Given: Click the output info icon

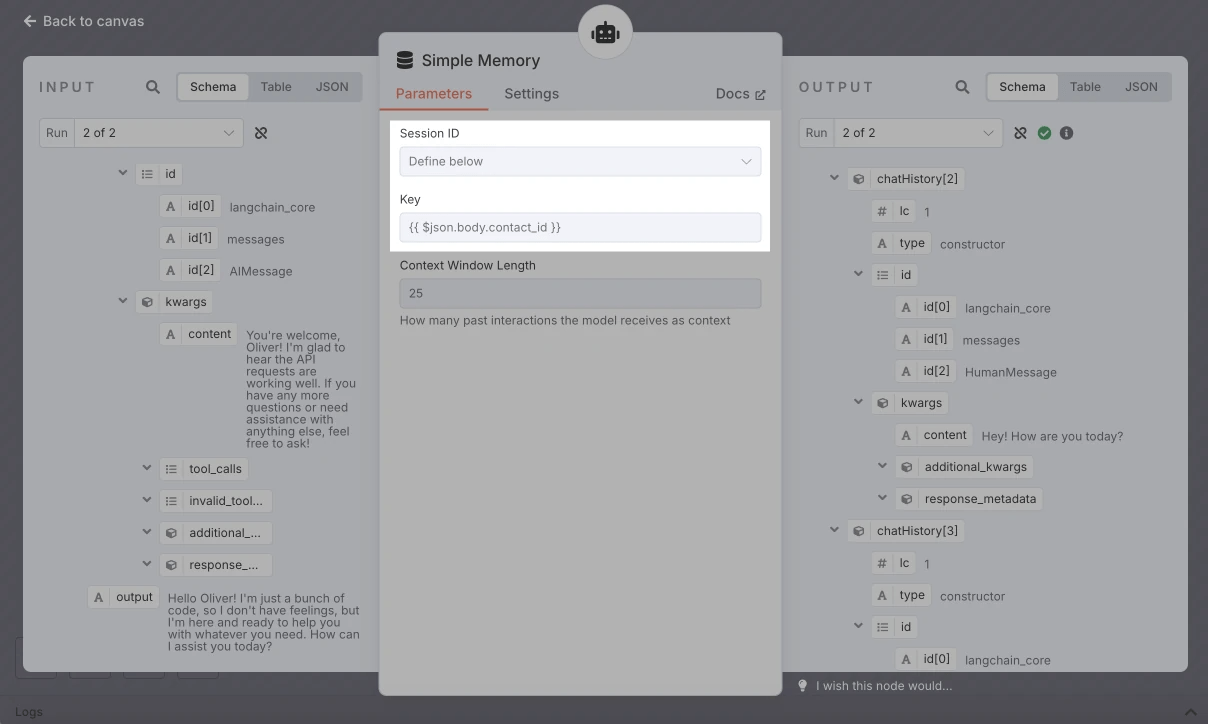Looking at the screenshot, I should tap(1066, 133).
